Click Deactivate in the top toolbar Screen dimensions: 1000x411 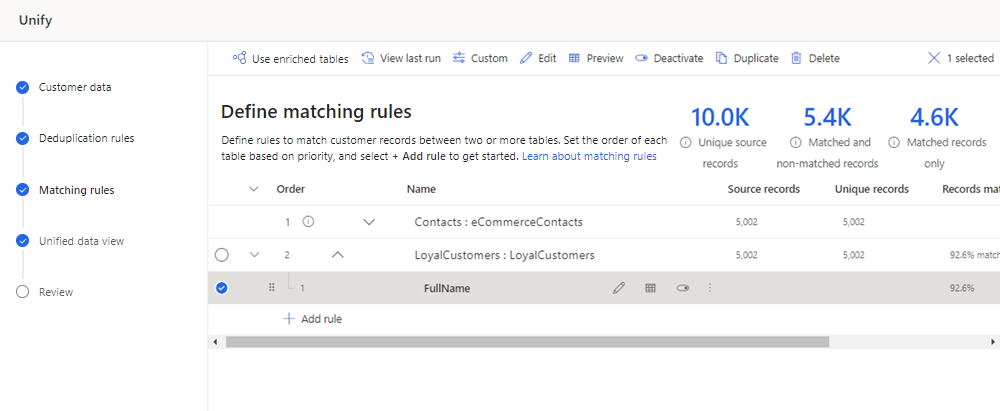(x=669, y=58)
